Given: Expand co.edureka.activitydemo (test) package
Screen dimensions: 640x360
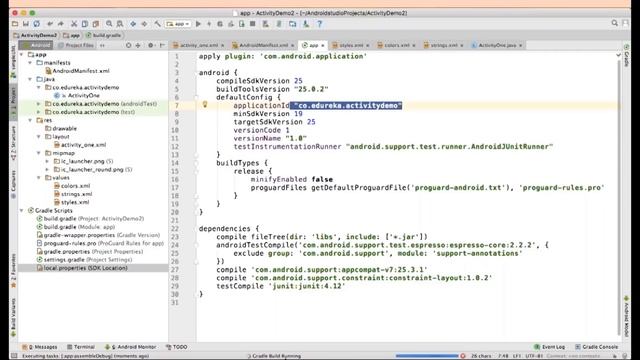Looking at the screenshot, I should coord(39,112).
